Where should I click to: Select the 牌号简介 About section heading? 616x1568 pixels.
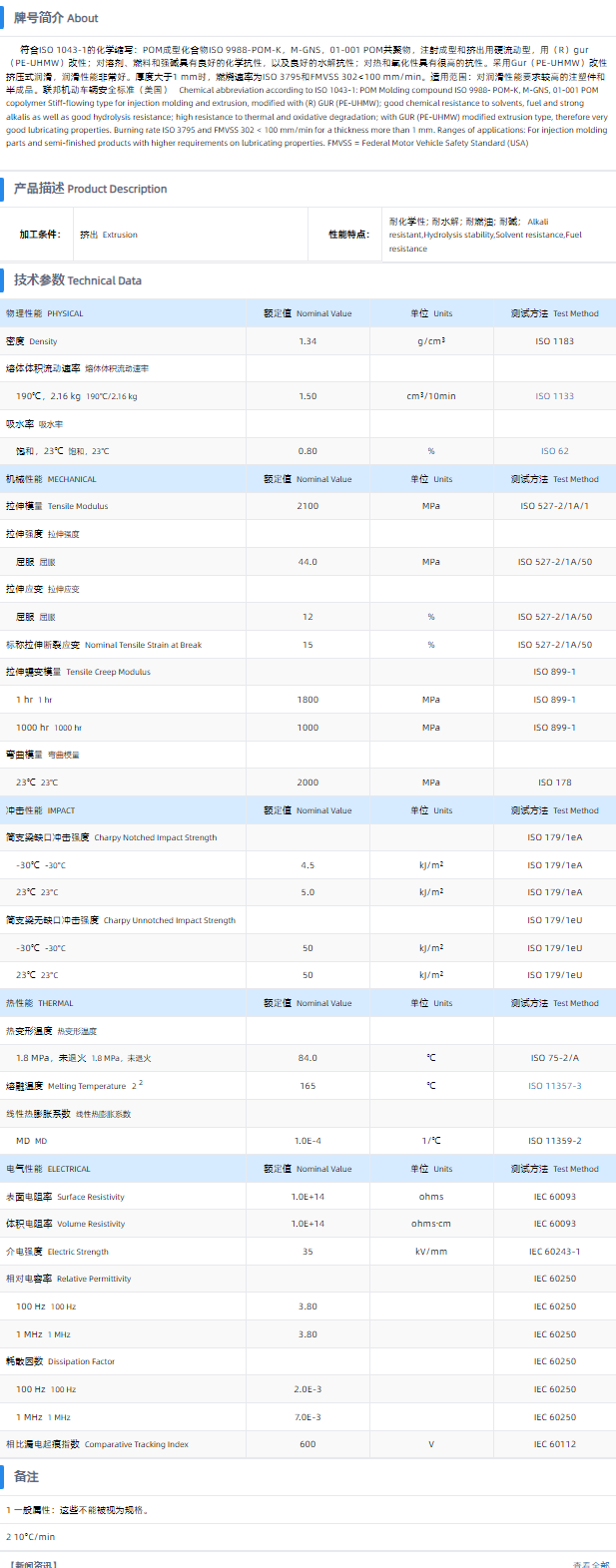click(x=56, y=18)
